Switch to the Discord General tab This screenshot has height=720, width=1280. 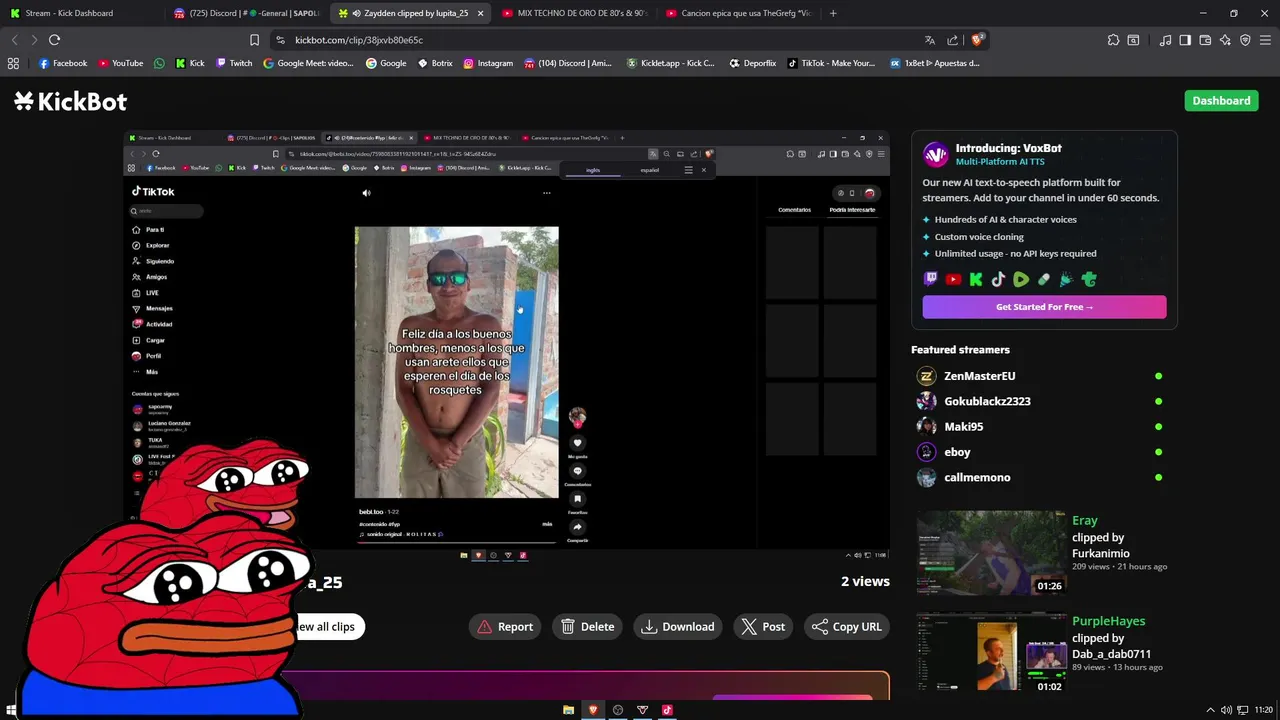(x=245, y=13)
